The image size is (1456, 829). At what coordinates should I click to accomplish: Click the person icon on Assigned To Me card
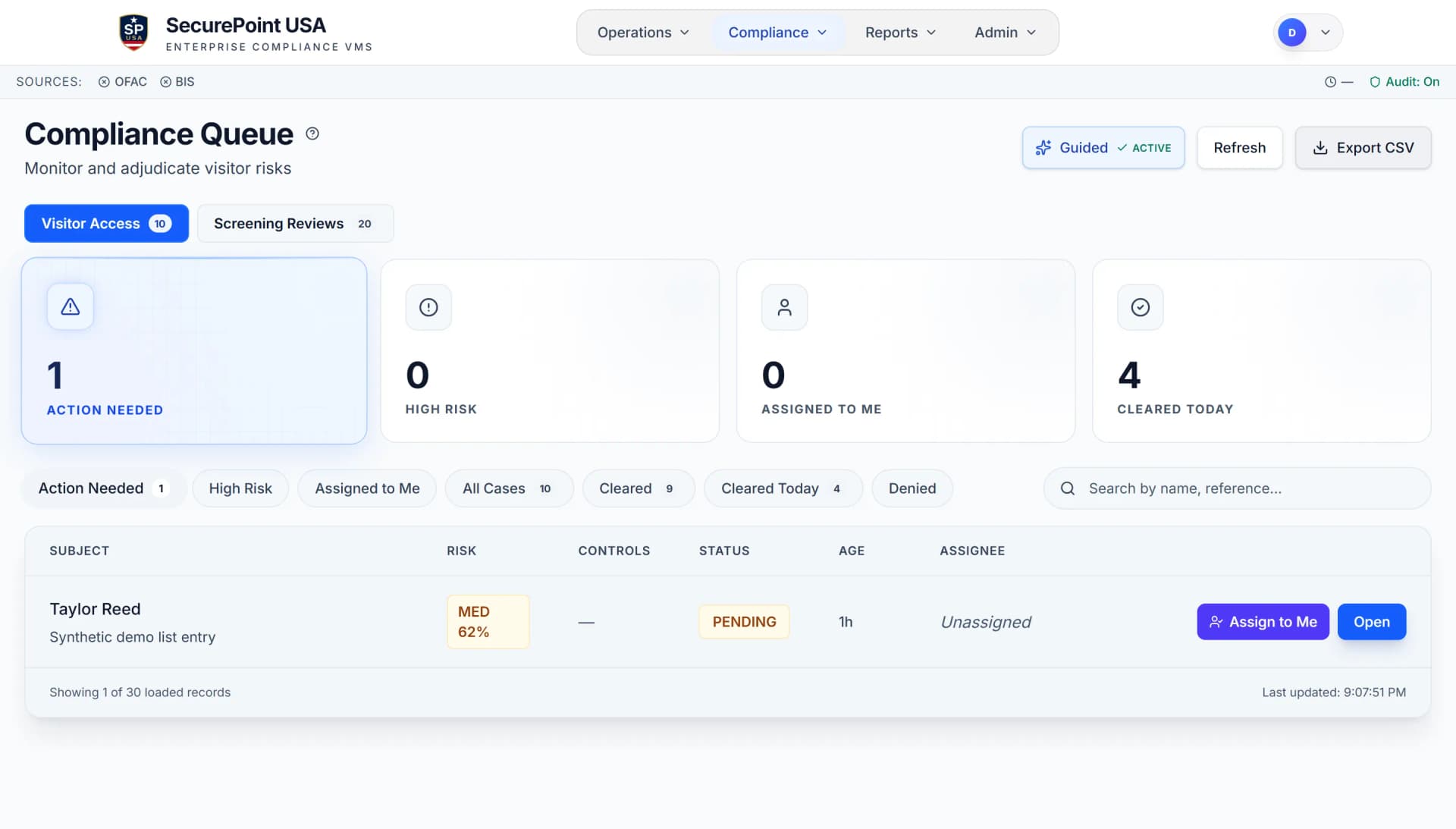784,307
